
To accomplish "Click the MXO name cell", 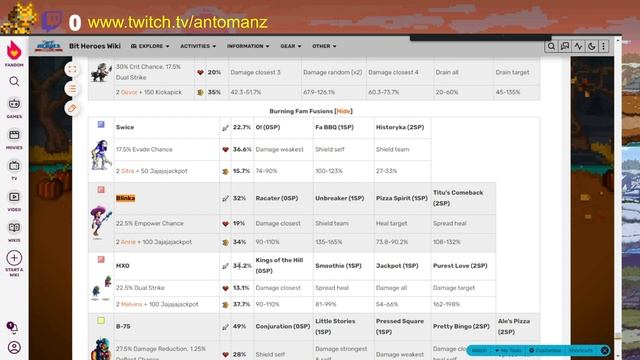I will [x=167, y=266].
